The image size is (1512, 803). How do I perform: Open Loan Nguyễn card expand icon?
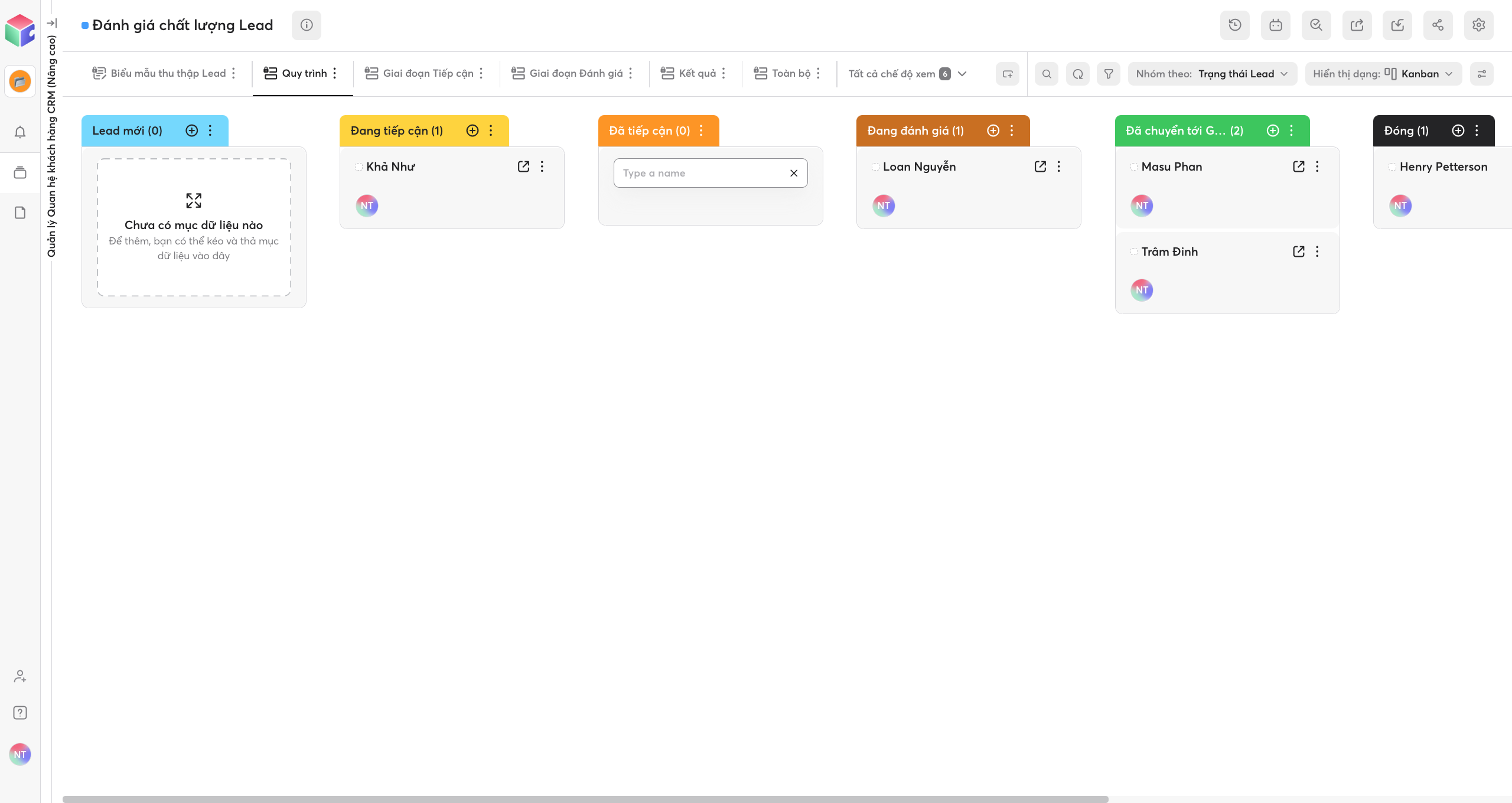click(1041, 167)
